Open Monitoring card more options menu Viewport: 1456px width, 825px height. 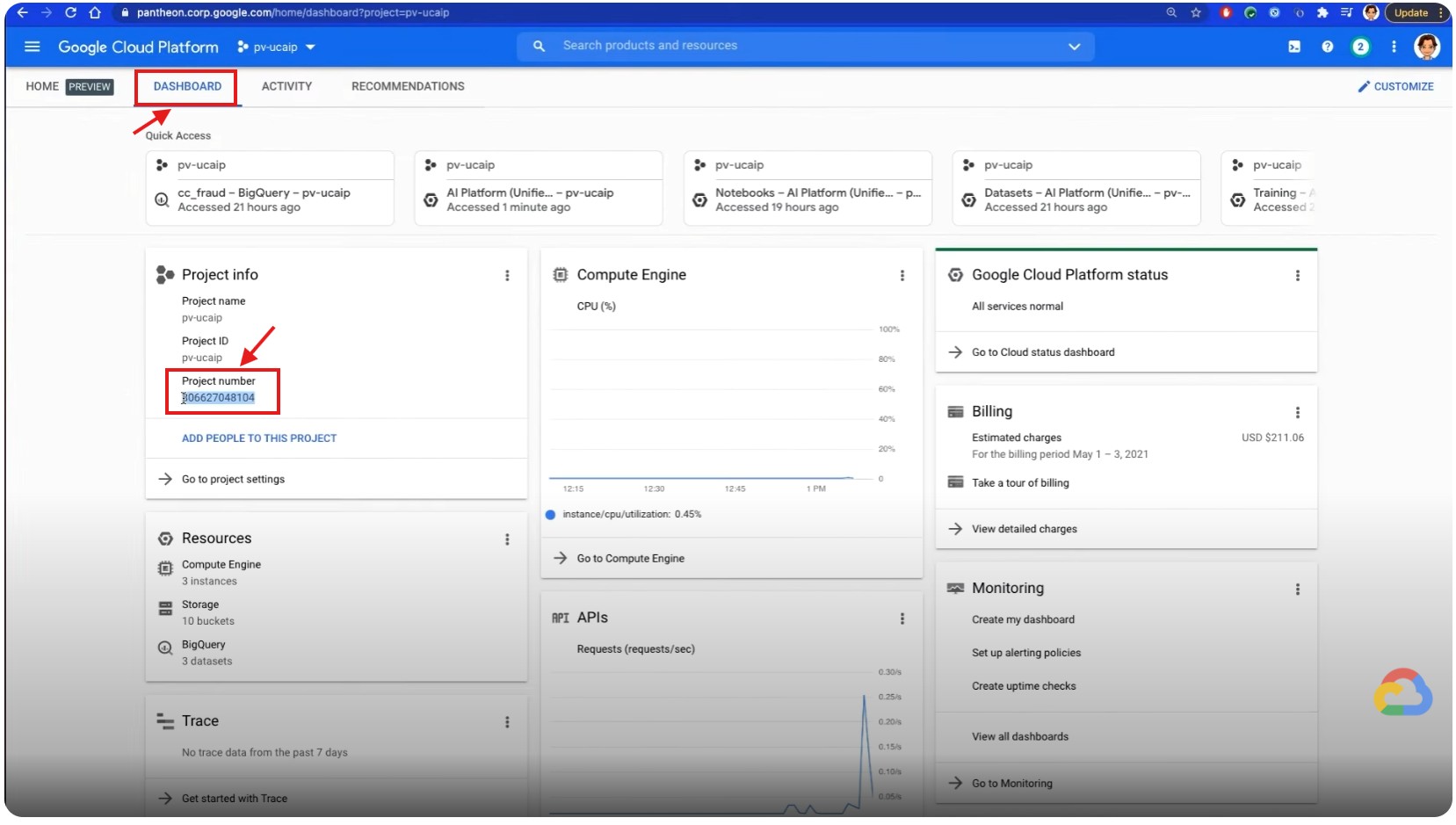pos(1297,590)
